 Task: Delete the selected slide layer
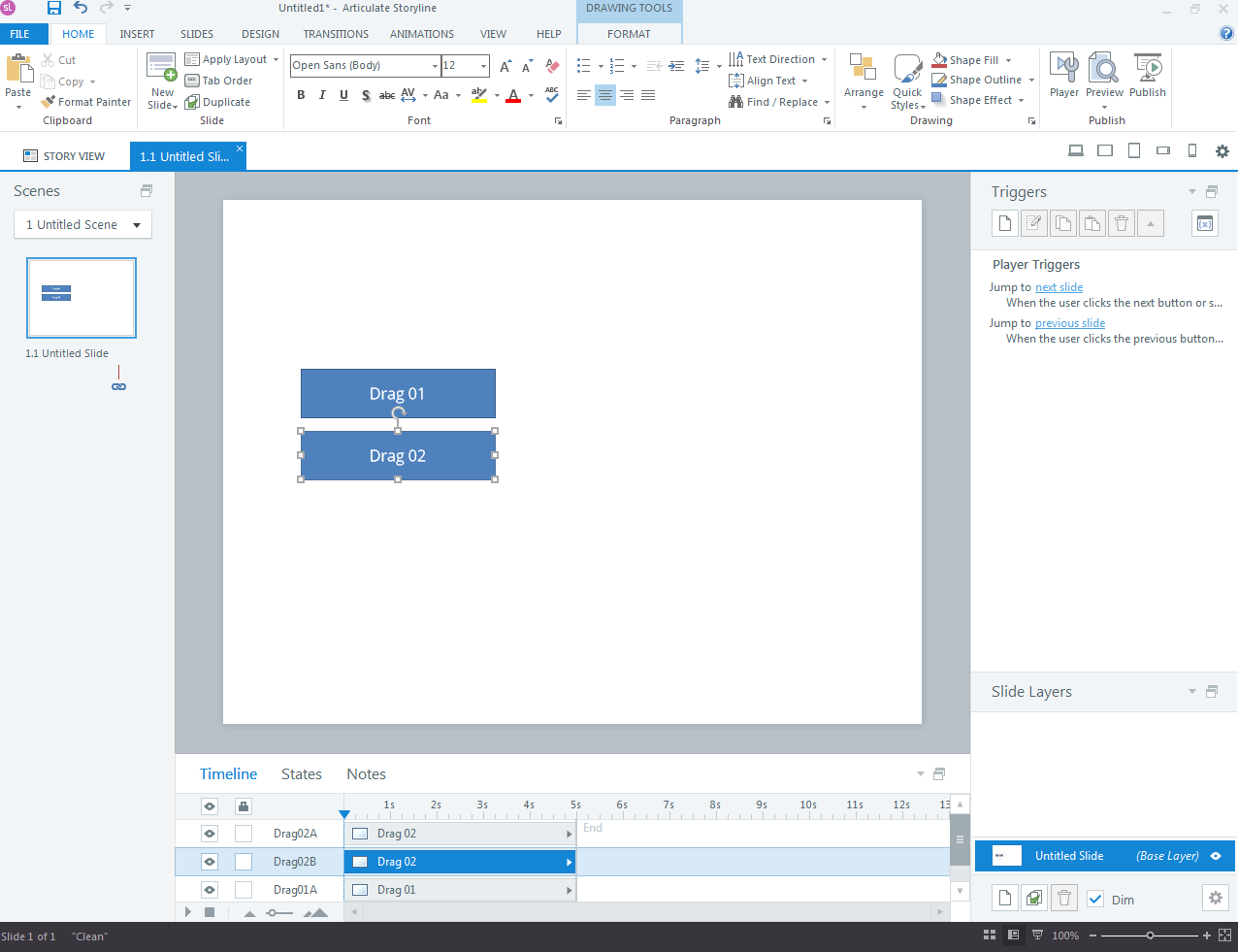(1063, 898)
